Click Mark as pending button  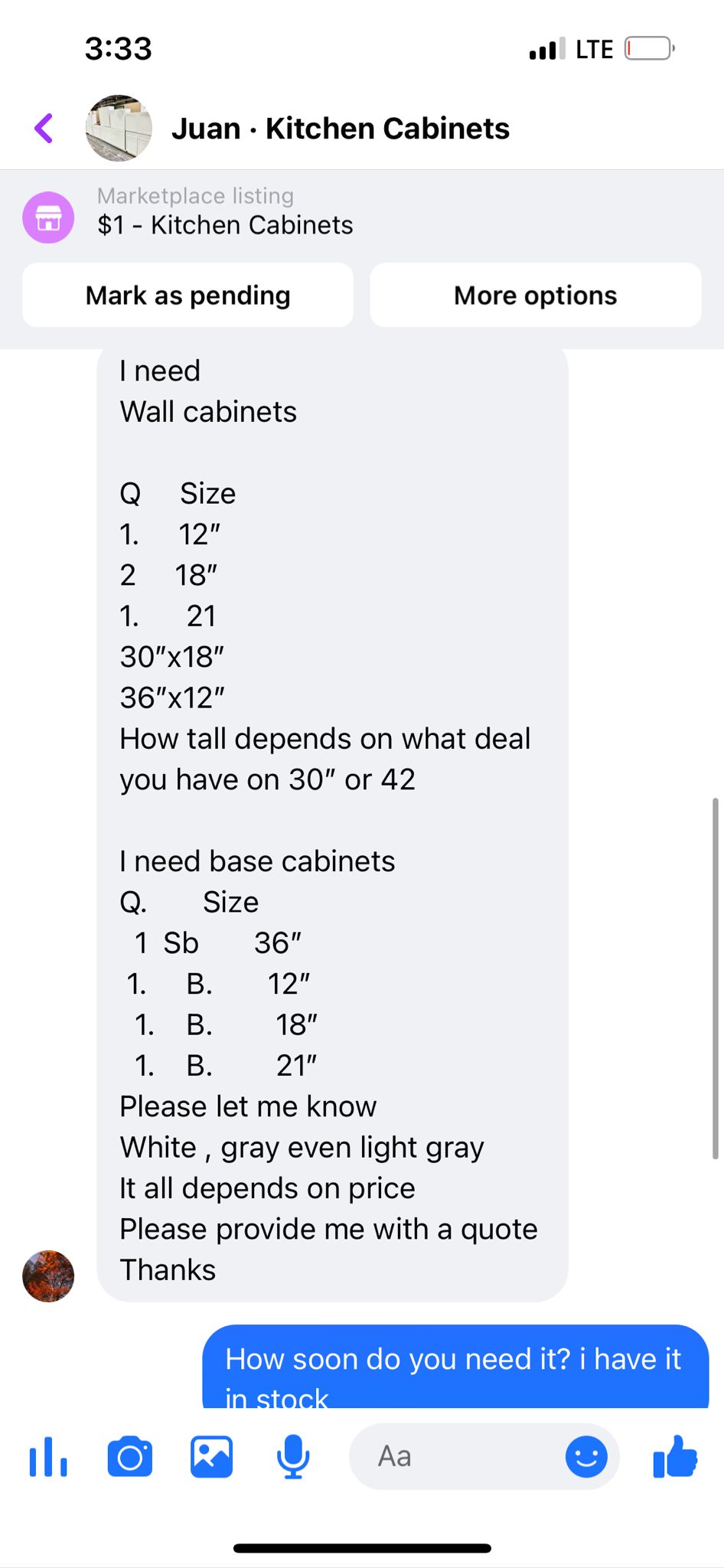tap(188, 295)
